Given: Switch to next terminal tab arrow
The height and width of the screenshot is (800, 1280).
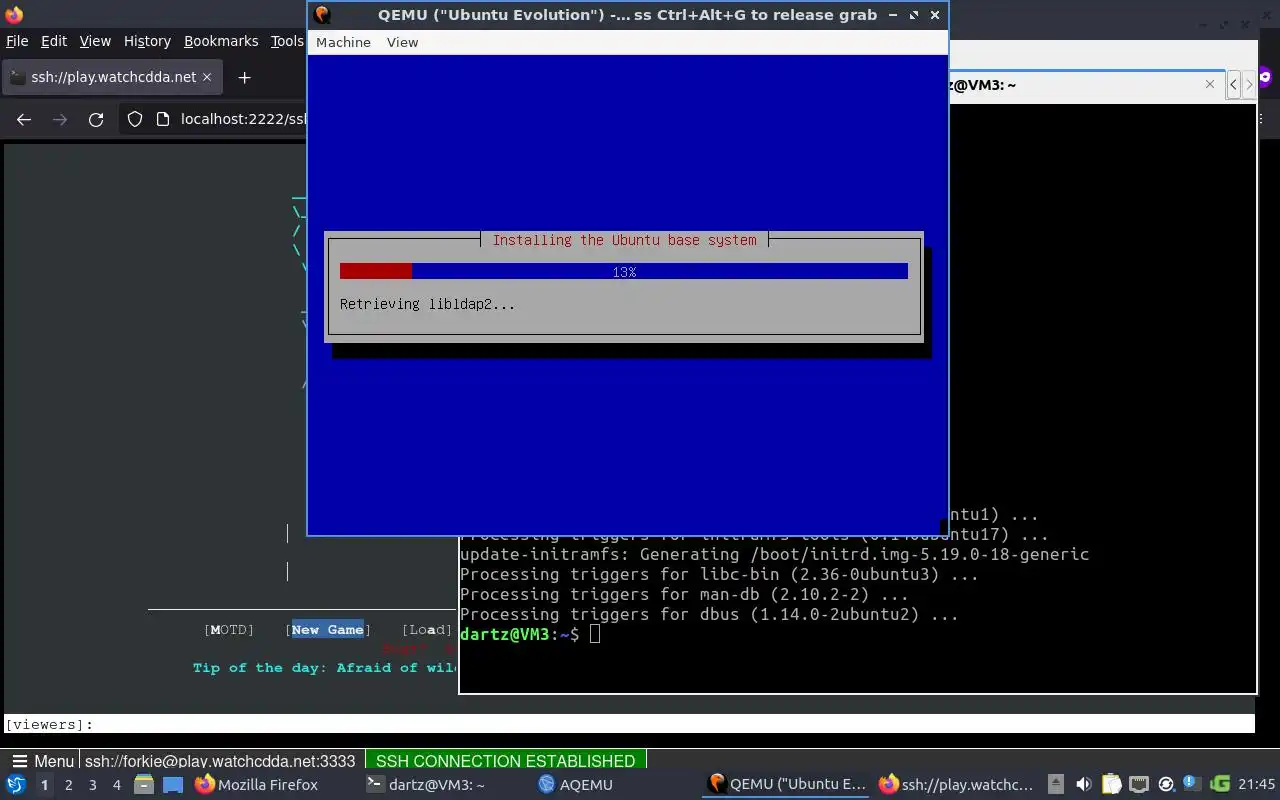Looking at the screenshot, I should pyautogui.click(x=1248, y=85).
